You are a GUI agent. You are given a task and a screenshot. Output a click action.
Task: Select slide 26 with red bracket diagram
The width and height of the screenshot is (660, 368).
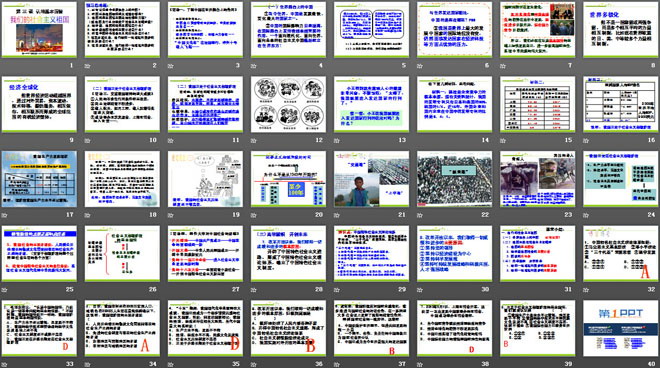[122, 253]
